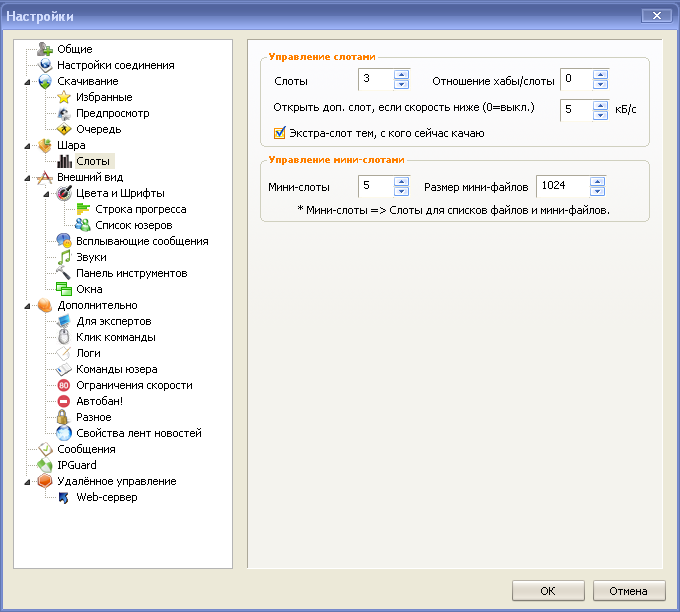Increase Размер мини-файлов value
Screen dimensions: 680x612
point(597,182)
